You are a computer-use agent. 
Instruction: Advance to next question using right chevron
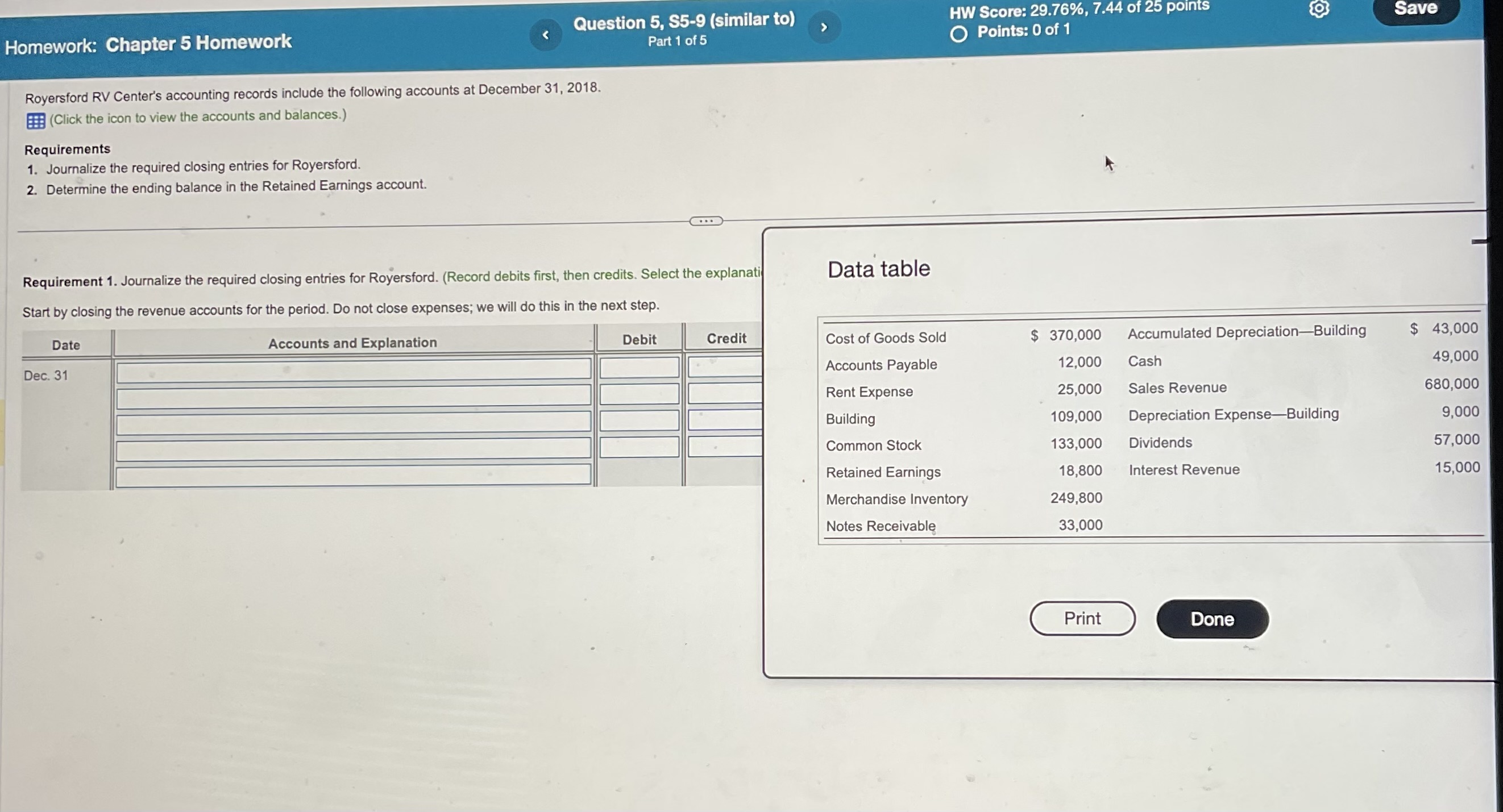(x=823, y=27)
